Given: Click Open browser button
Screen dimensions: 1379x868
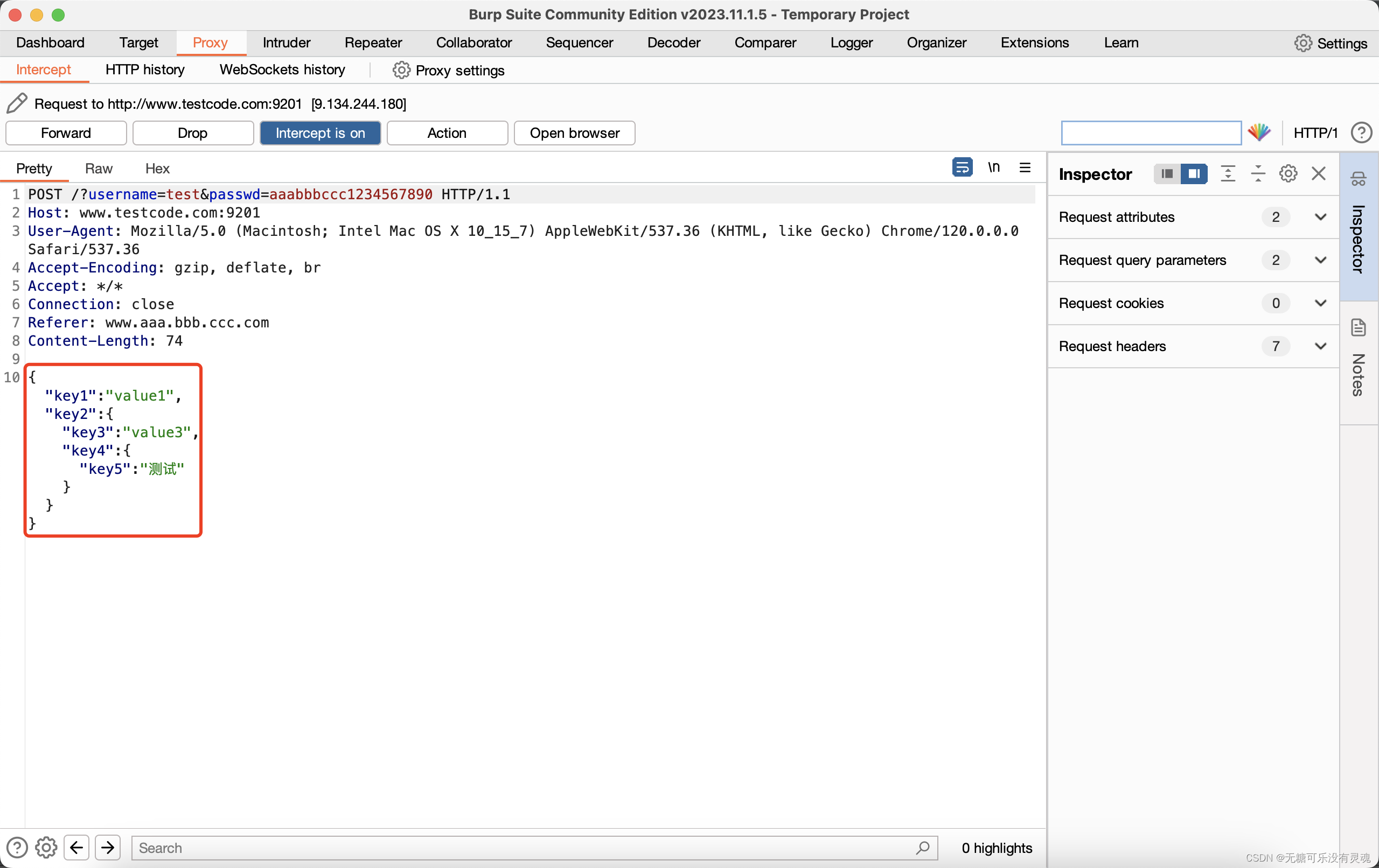Looking at the screenshot, I should coord(574,133).
